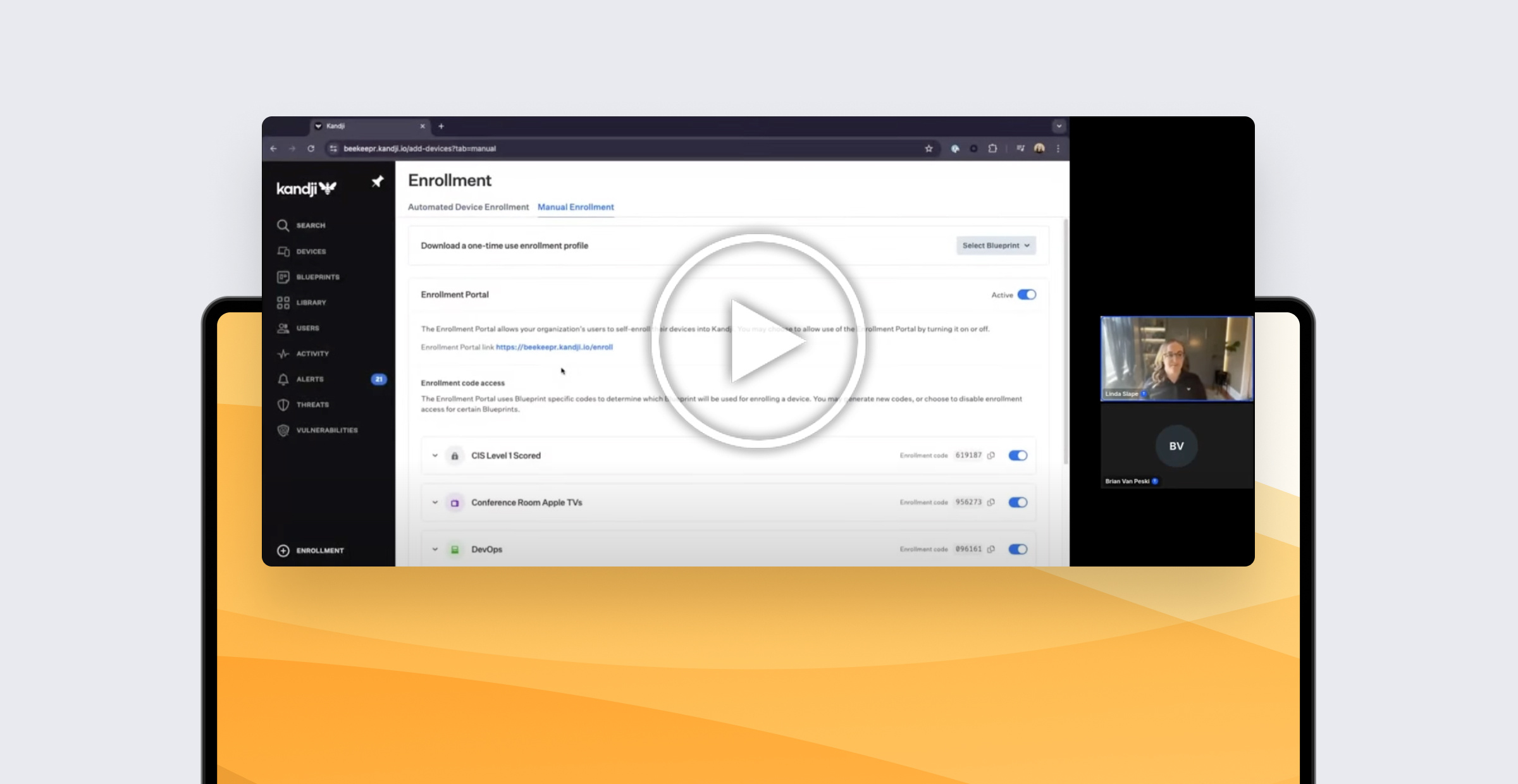
Task: Open the Blueprints section icon
Action: point(283,277)
